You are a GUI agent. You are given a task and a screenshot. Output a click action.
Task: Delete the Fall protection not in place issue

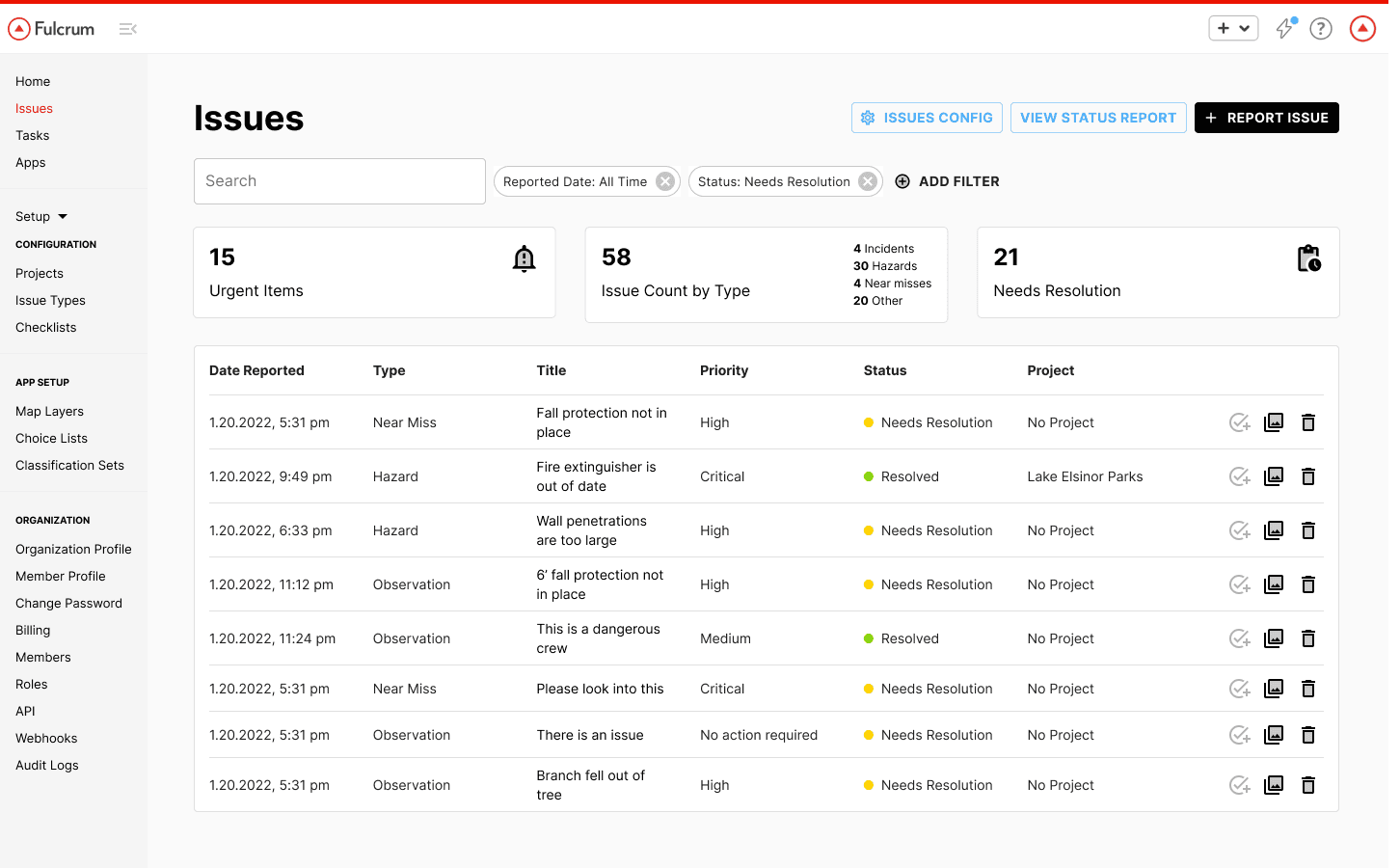1308,422
